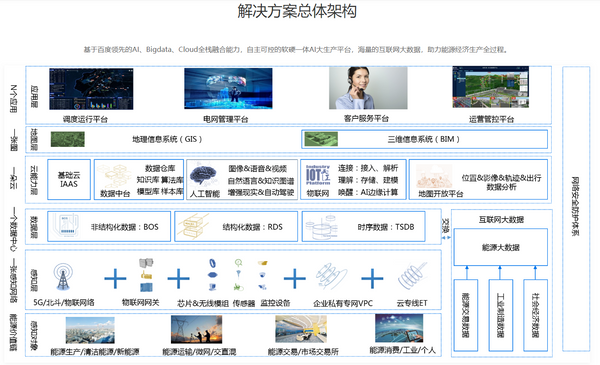Image resolution: width=600 pixels, height=365 pixels.
Task: Select the 非结构化数据：BOS box
Action: point(109,226)
